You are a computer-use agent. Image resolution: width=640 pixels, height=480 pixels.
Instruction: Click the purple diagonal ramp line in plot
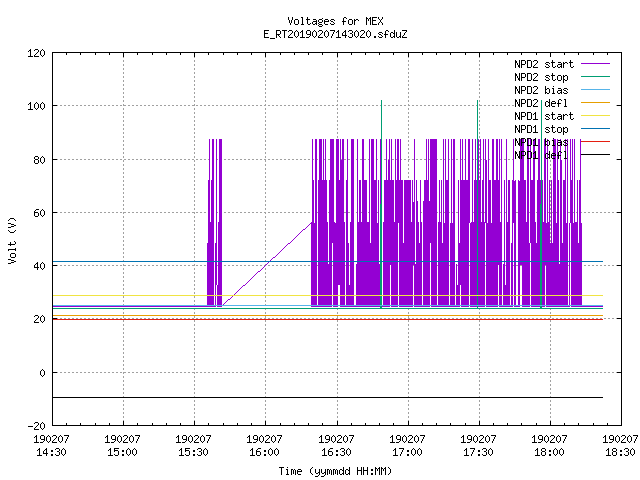267,263
